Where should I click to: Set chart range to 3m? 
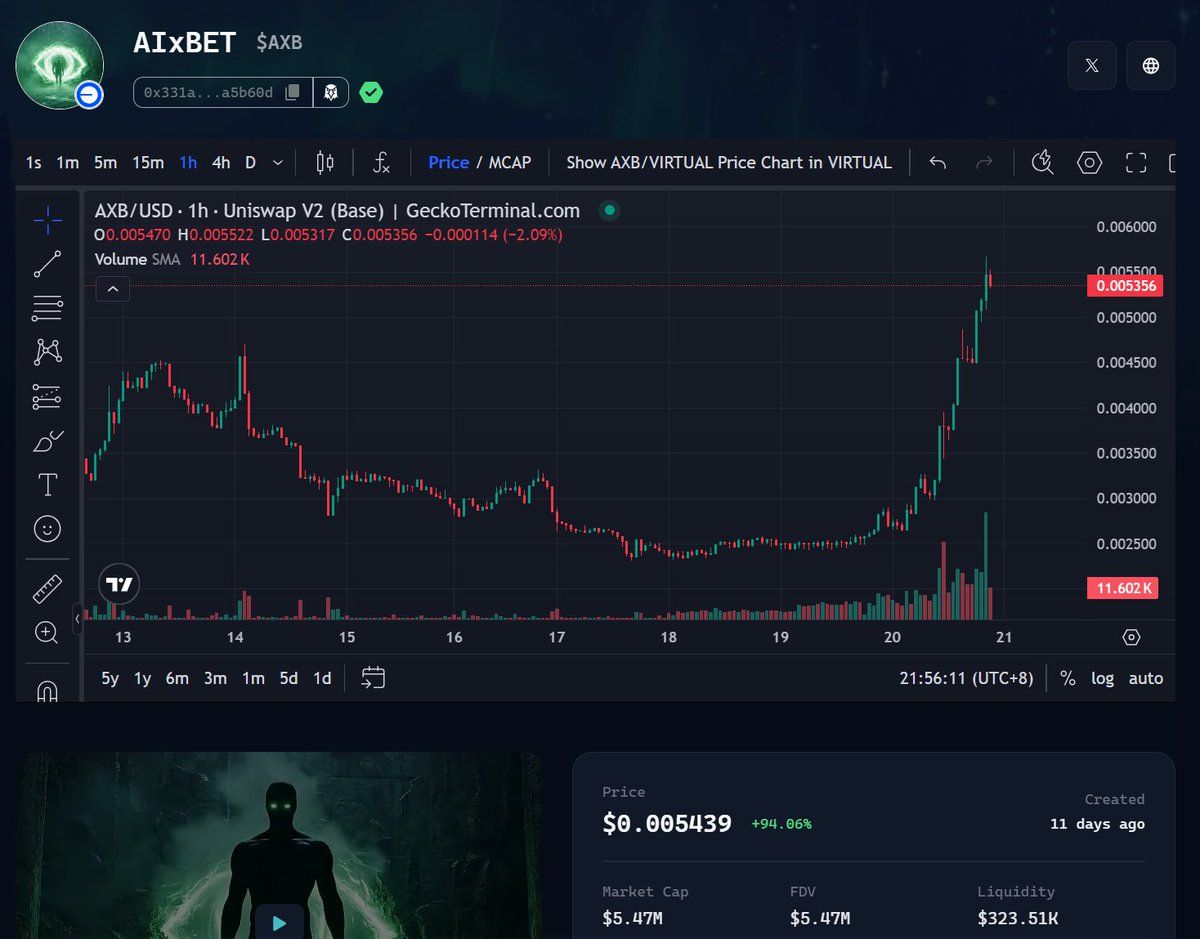(x=215, y=678)
